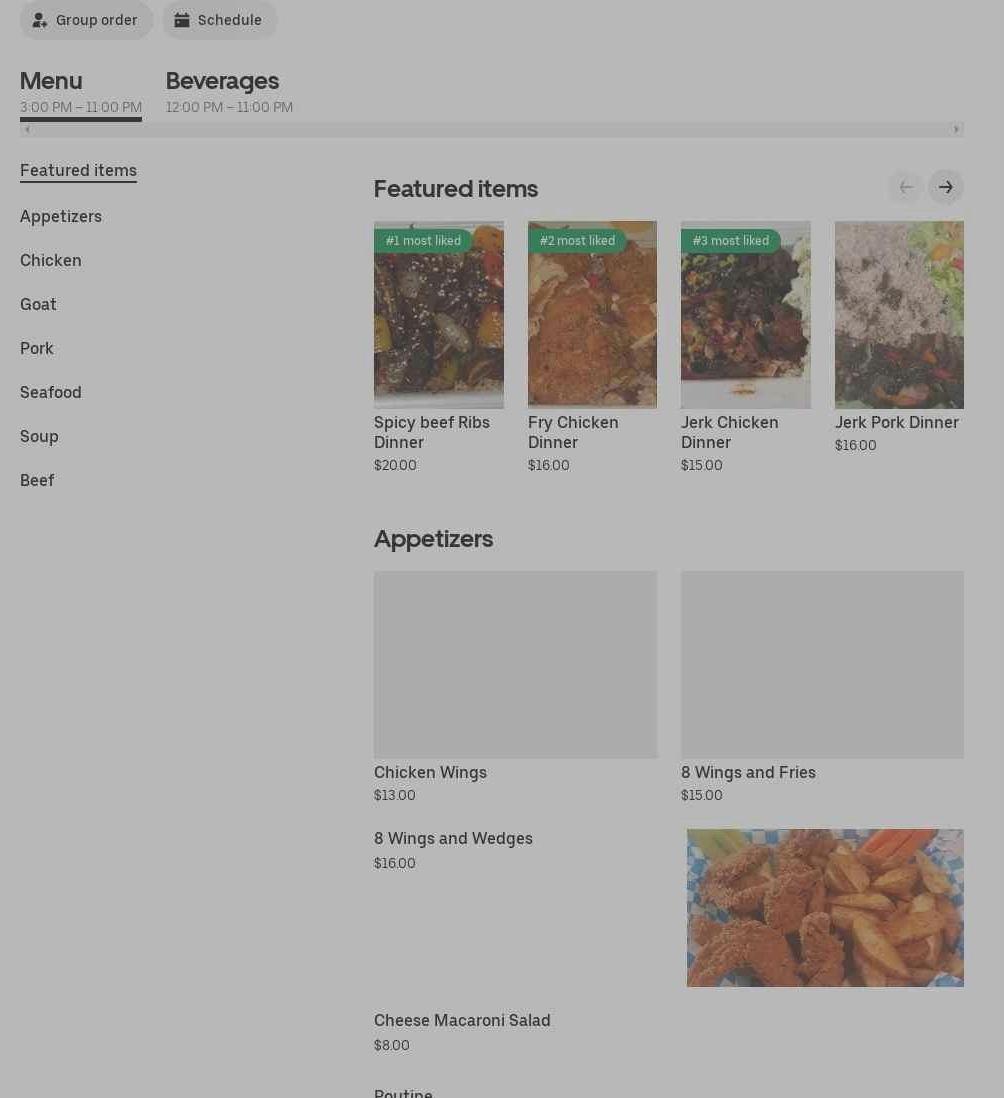This screenshot has width=1004, height=1098.
Task: Open the Spicy beef Ribs Dinner photo
Action: coord(438,315)
